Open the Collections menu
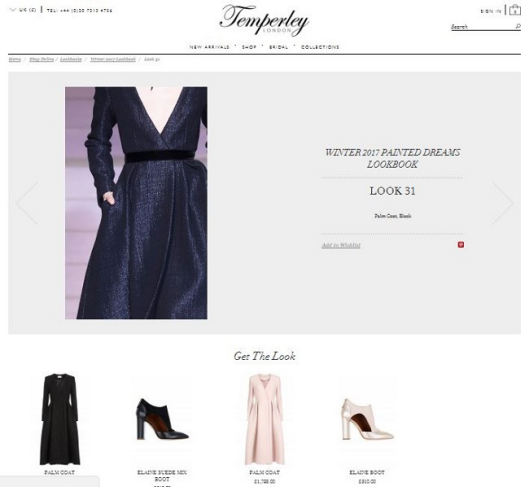Image resolution: width=530 pixels, height=487 pixels. coord(320,47)
